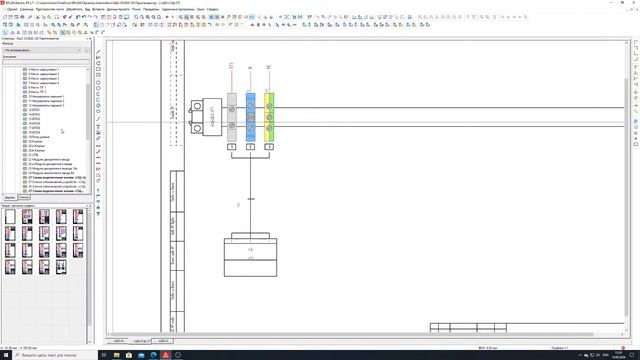Open the blank white thumbnail in preview panel
Screen dimensions: 640x360
(10, 217)
